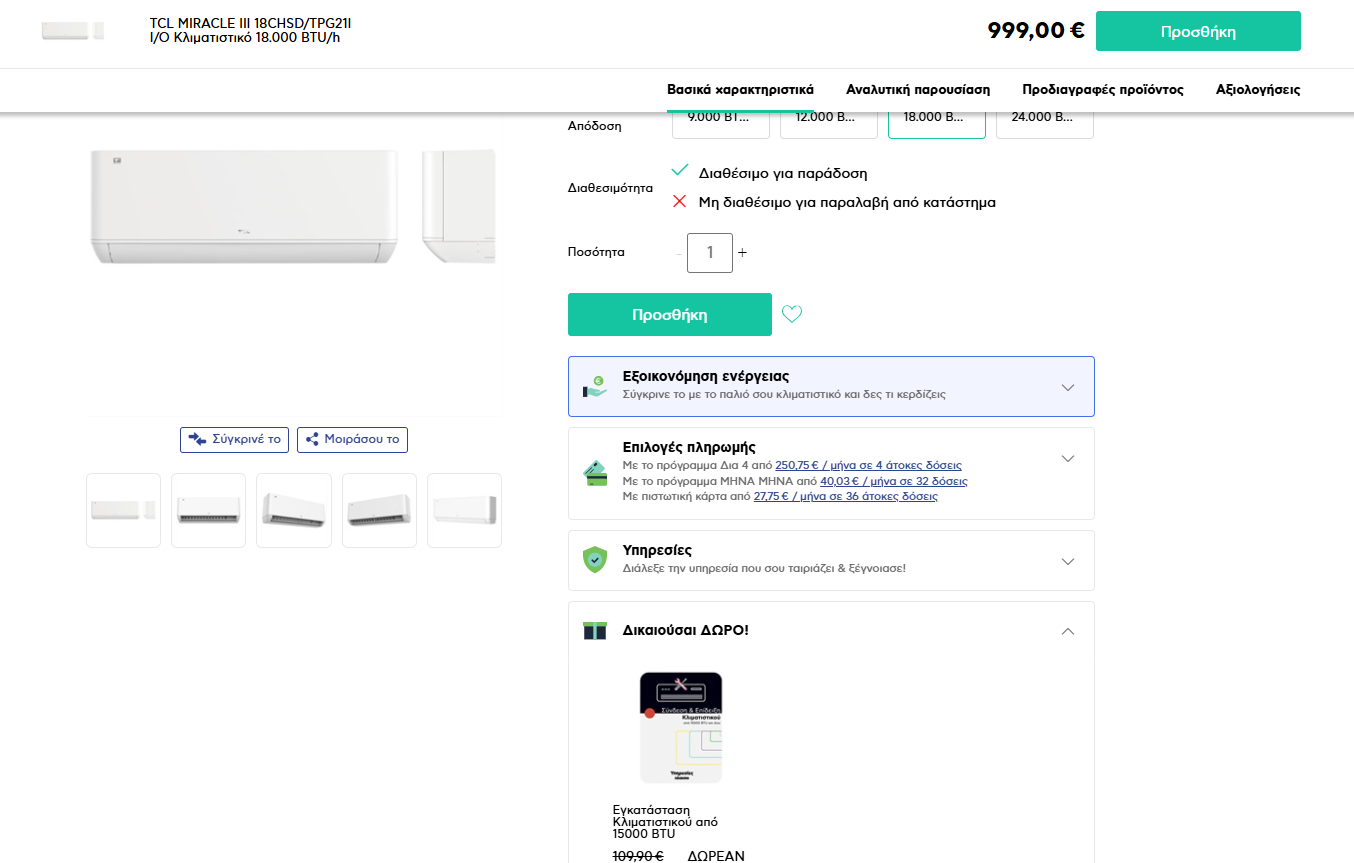Image resolution: width=1354 pixels, height=863 pixels.
Task: Open the Αξιολογήσεις tab
Action: (1258, 90)
